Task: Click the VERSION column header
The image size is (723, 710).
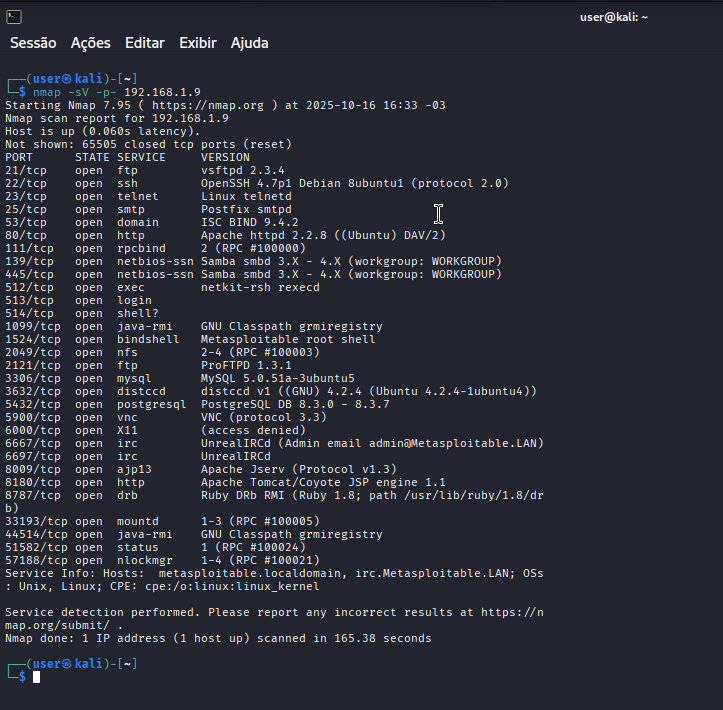Action: point(225,157)
